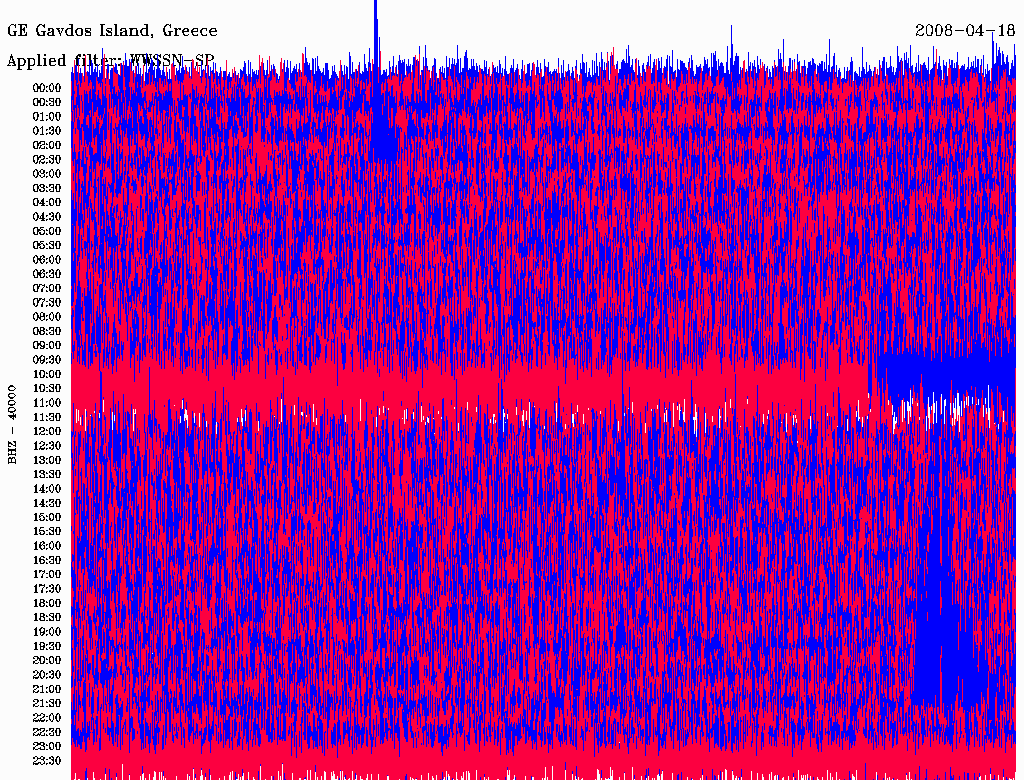Click the station title GE Gavdos Island, Greece
This screenshot has height=780, width=1024.
(x=112, y=31)
